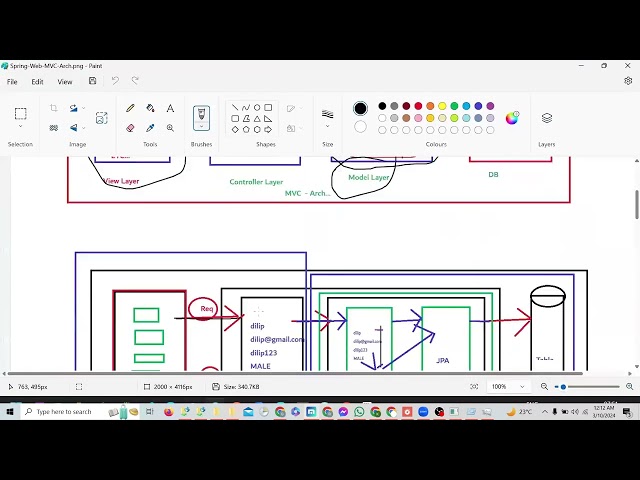Select the Fill bucket tool
The height and width of the screenshot is (480, 640).
(150, 108)
